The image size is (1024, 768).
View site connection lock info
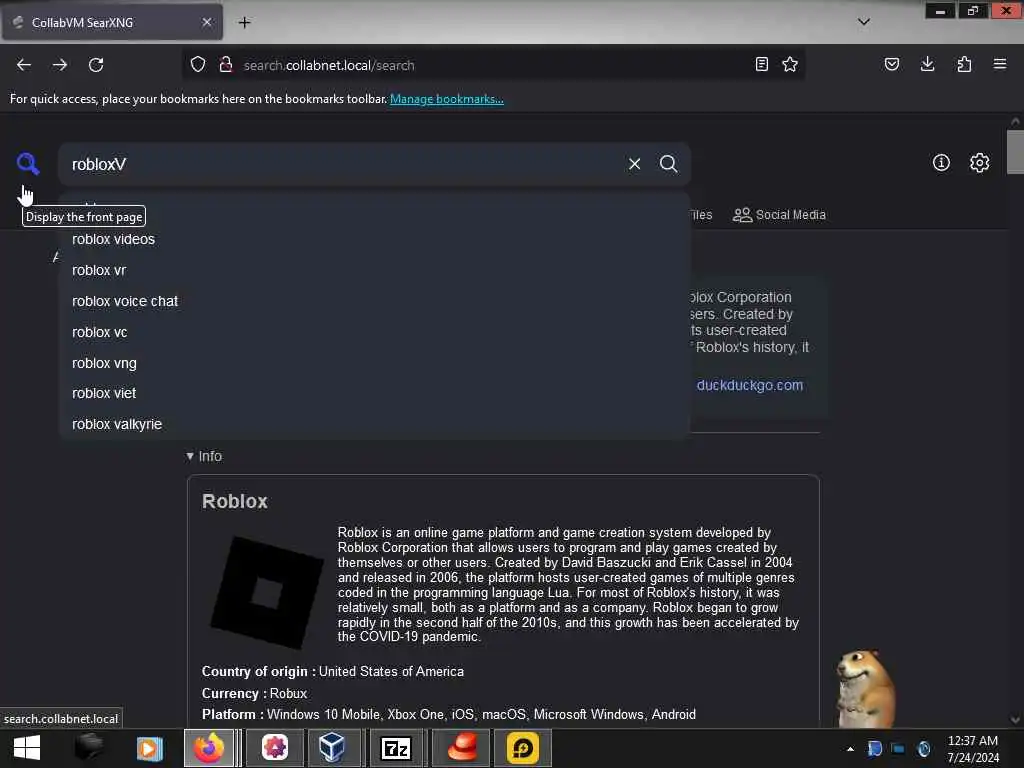[x=226, y=64]
